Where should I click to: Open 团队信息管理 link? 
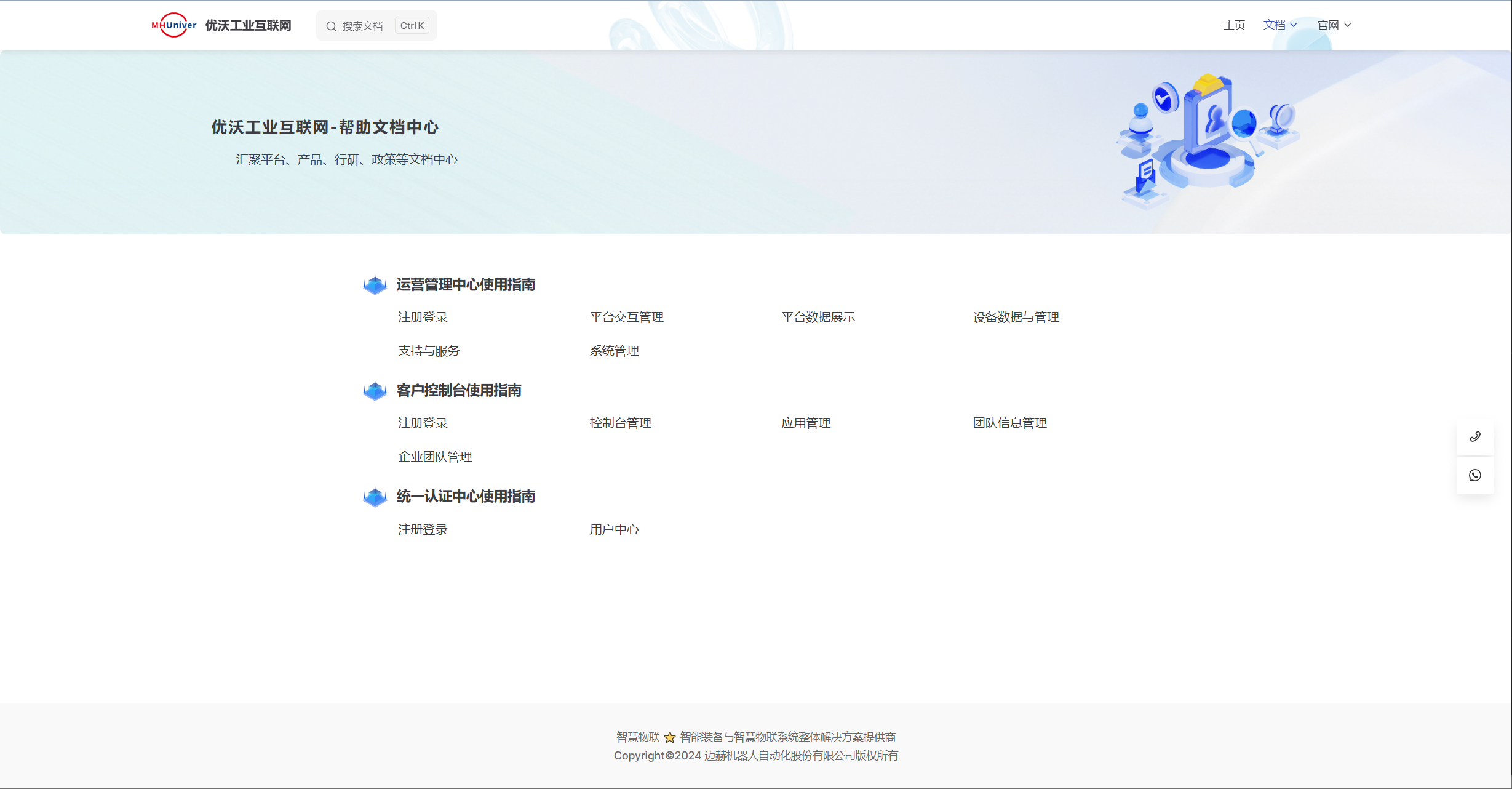click(1009, 423)
